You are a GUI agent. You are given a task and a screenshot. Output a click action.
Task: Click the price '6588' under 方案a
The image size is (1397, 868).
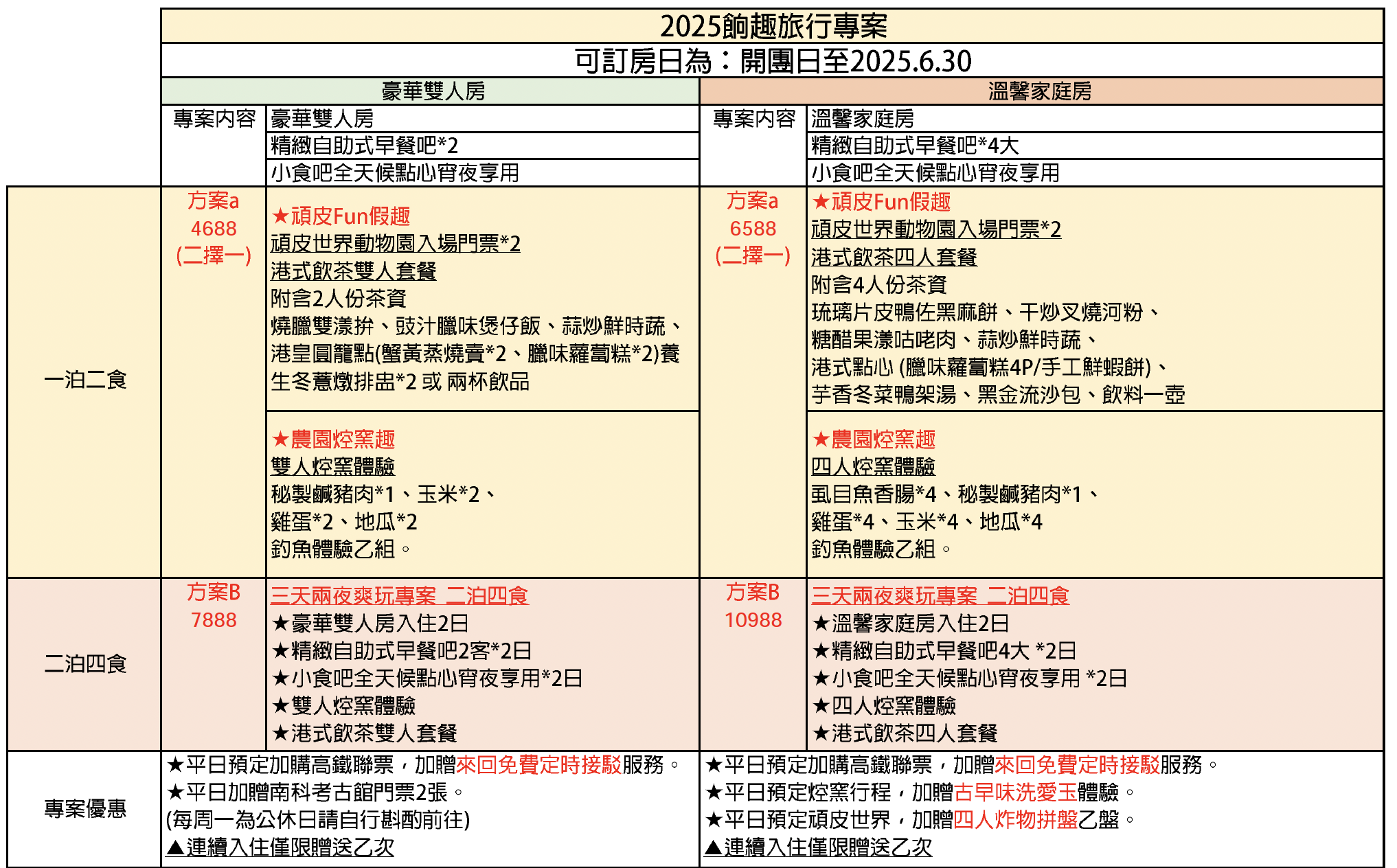[x=753, y=229]
